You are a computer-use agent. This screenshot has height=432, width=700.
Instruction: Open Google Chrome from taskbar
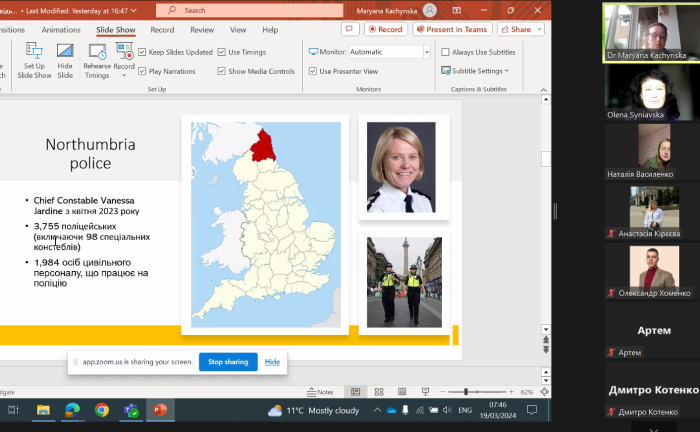click(x=101, y=410)
